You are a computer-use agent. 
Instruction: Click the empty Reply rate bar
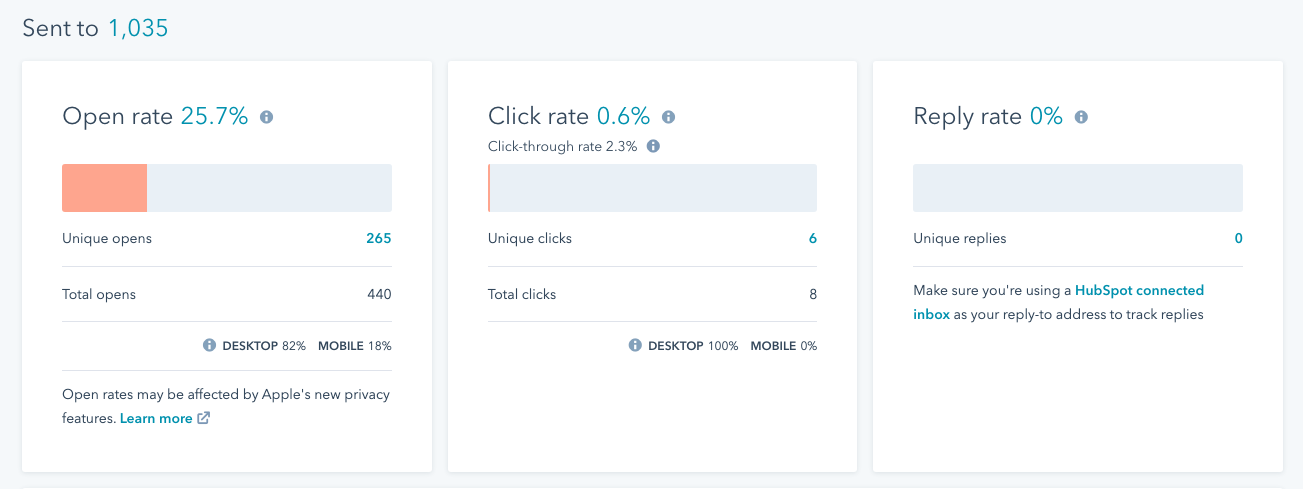1077,188
